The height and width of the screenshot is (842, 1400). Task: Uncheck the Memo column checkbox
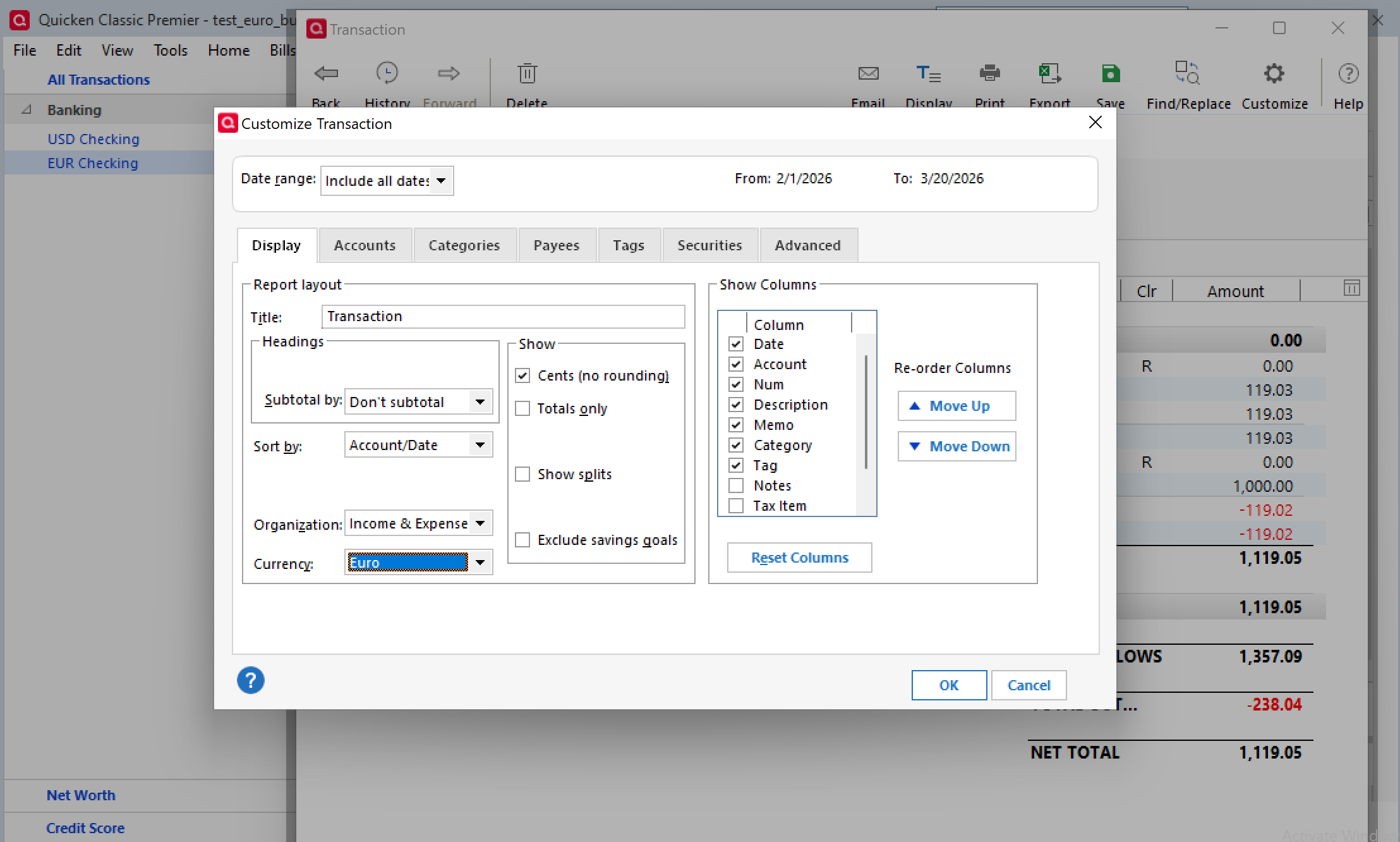coord(736,425)
